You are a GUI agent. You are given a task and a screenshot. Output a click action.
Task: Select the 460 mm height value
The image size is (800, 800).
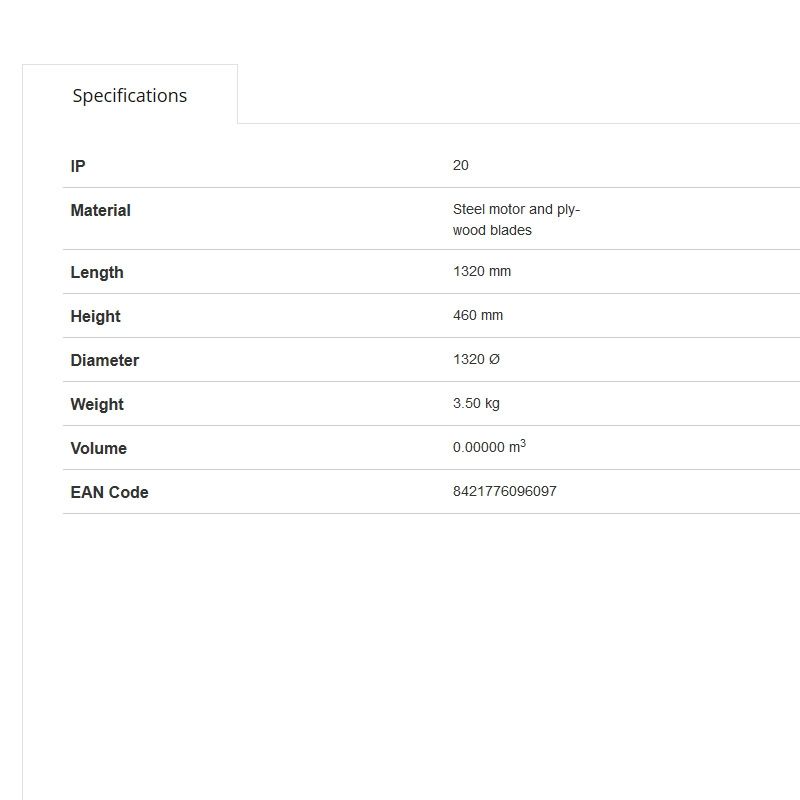click(477, 315)
